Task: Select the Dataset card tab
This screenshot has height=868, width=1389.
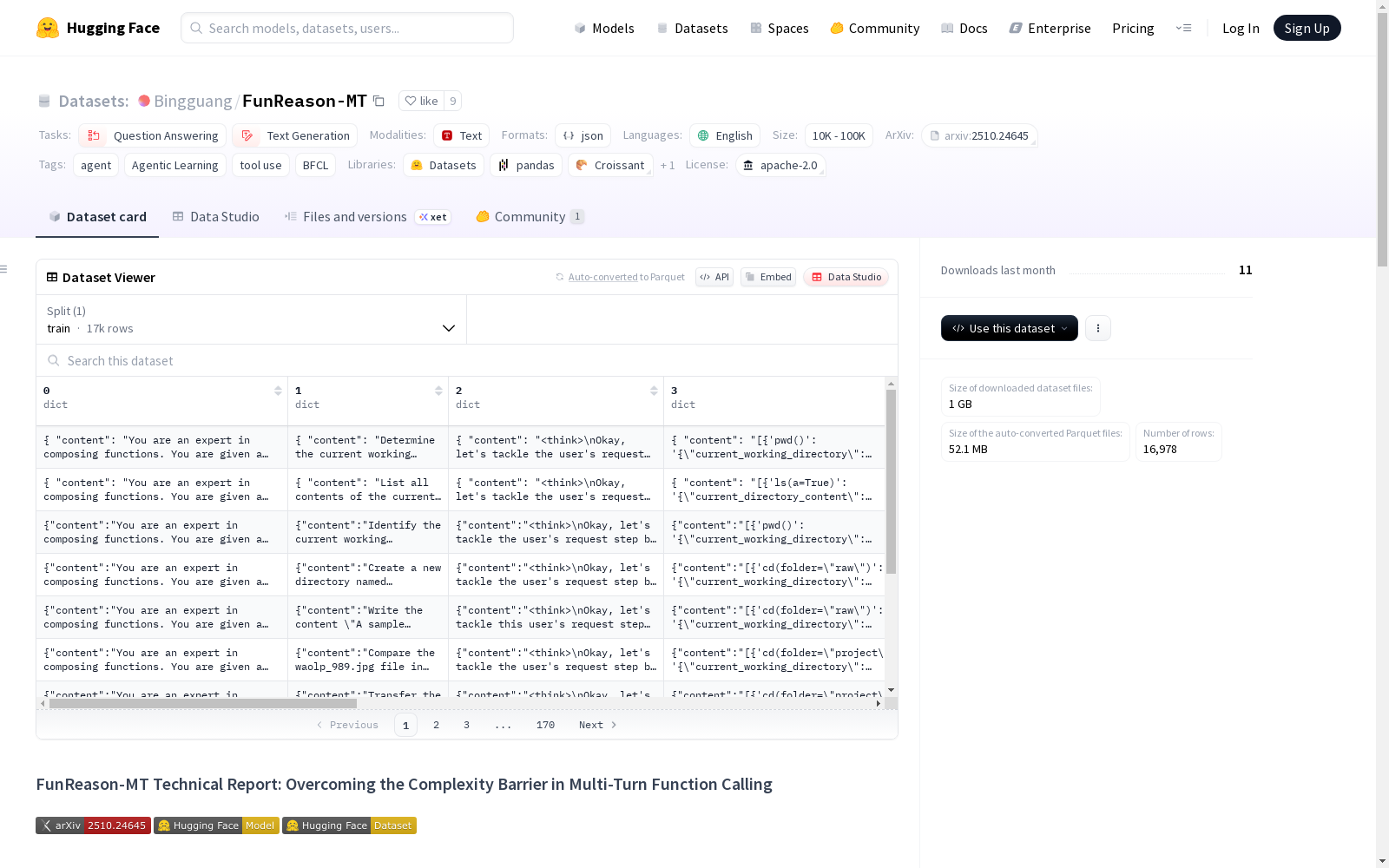Action: pyautogui.click(x=97, y=217)
